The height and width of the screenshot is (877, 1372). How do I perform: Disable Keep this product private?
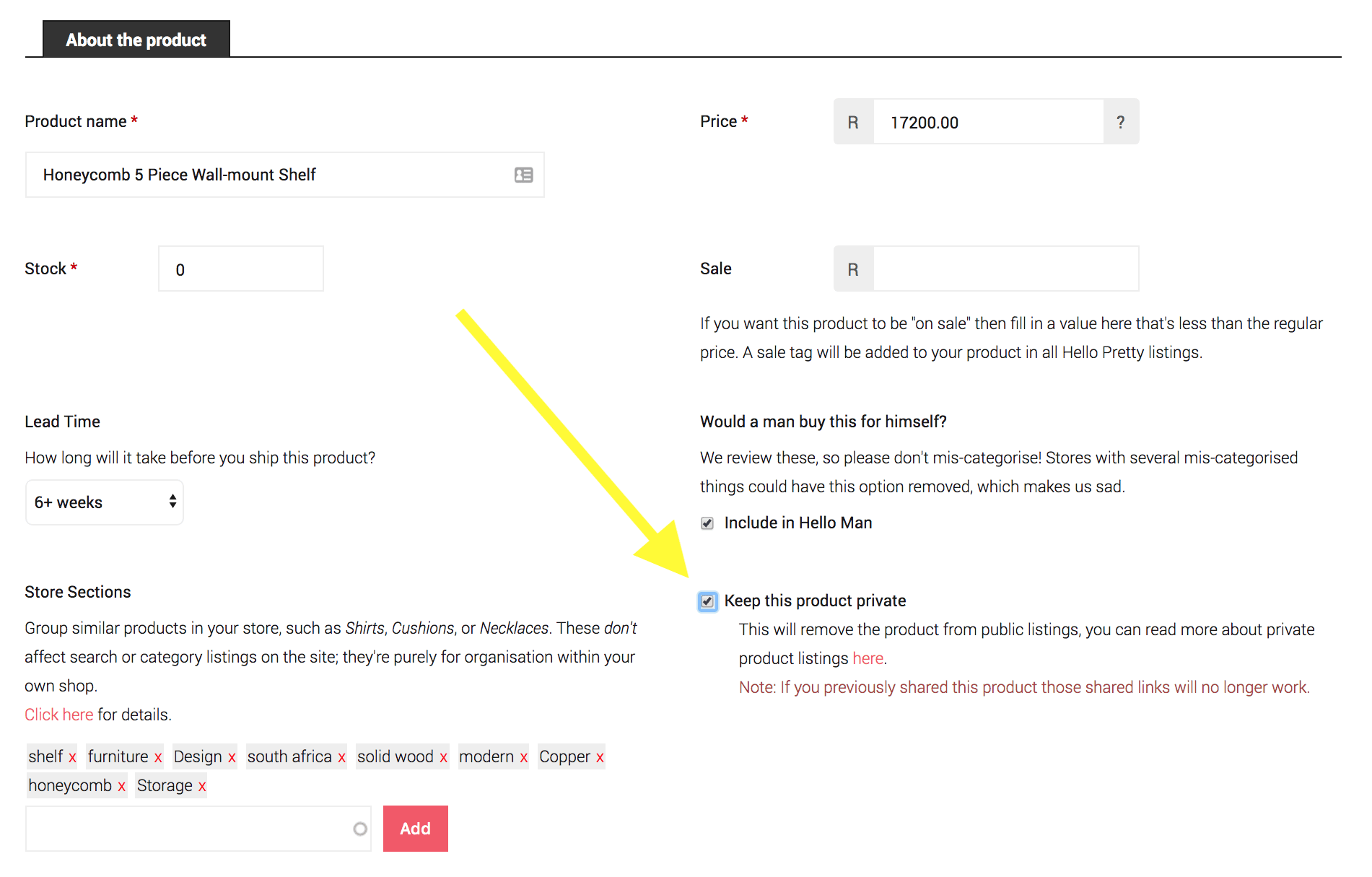coord(707,601)
